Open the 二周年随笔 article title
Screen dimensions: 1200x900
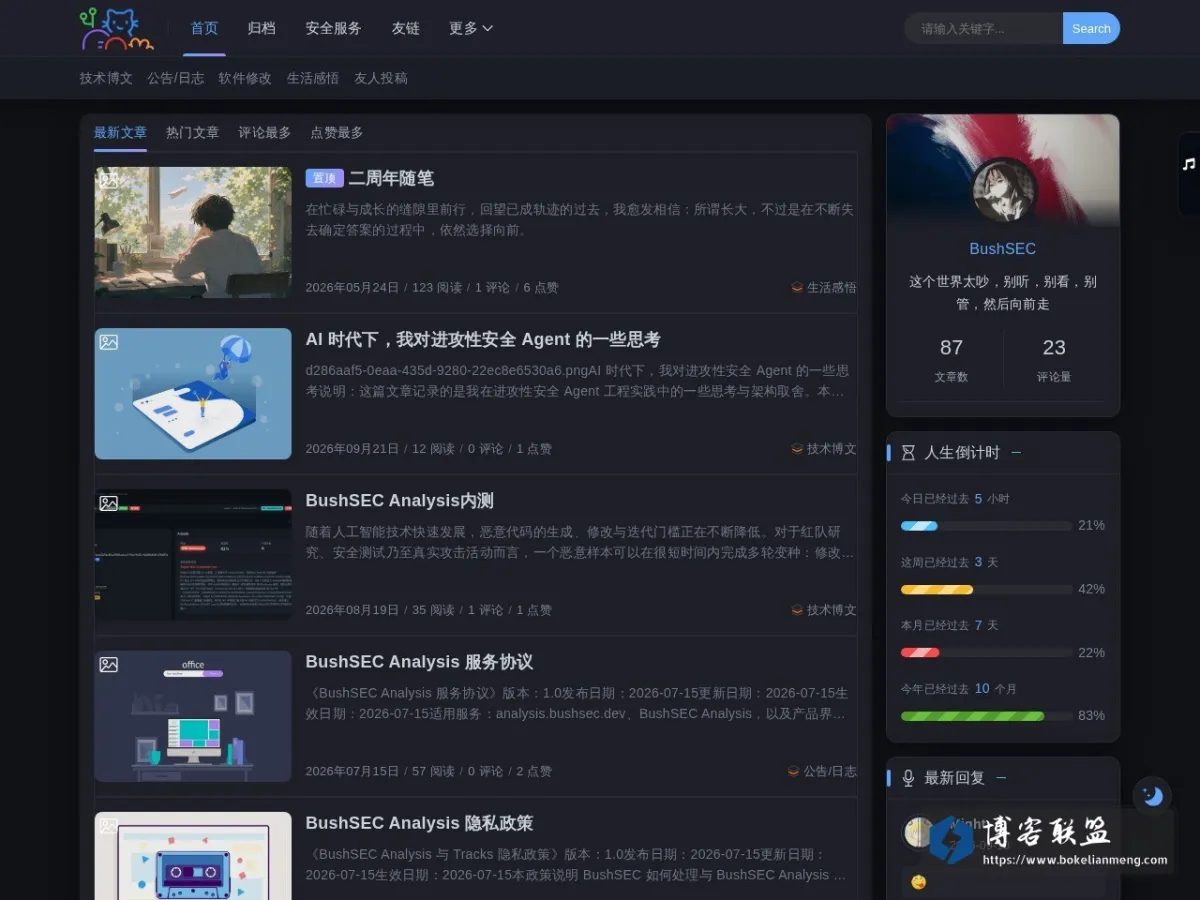[391, 178]
